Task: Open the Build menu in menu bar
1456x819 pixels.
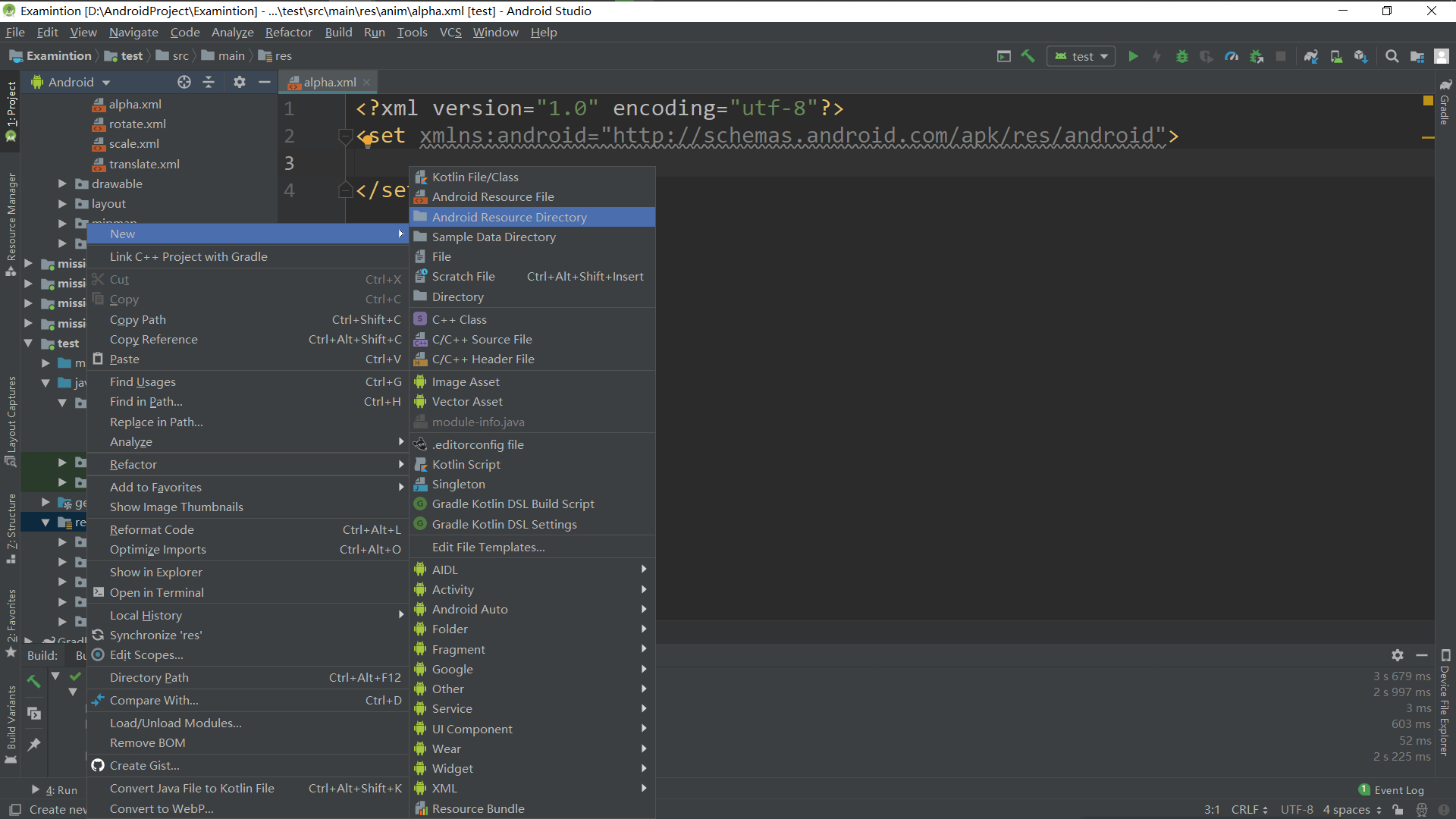Action: click(338, 32)
